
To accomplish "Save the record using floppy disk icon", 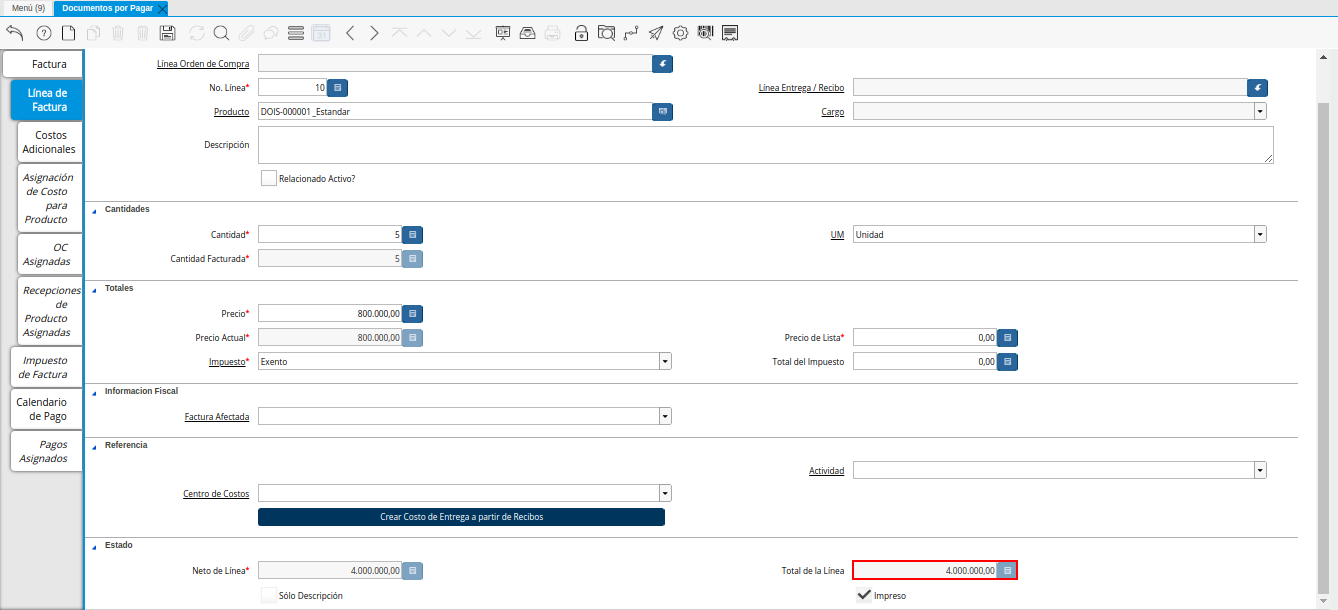I will [x=168, y=33].
